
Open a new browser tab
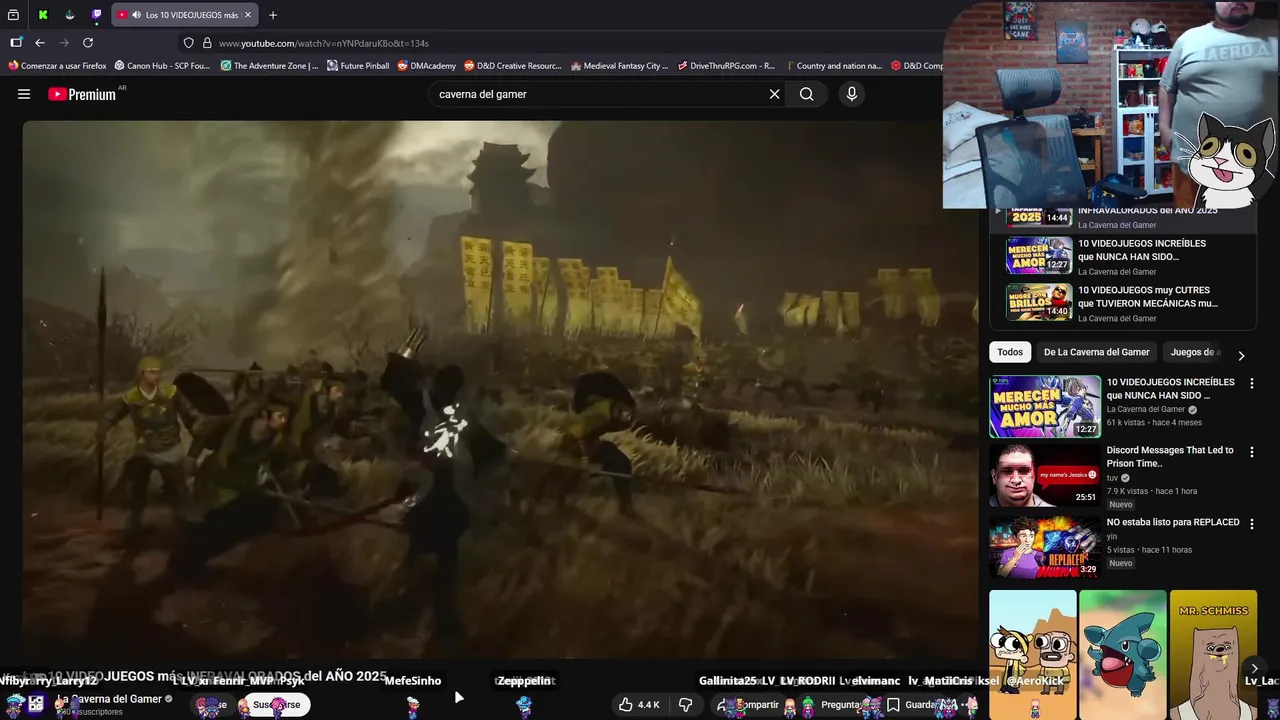[x=273, y=15]
